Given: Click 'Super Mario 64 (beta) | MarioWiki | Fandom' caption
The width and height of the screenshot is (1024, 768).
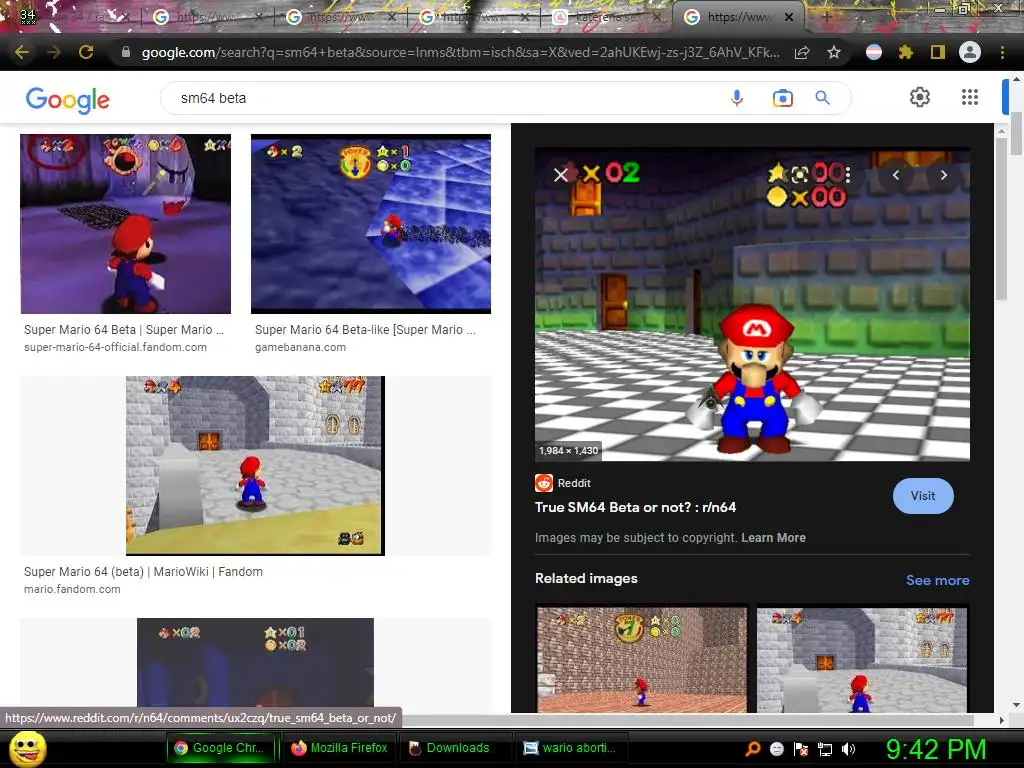Looking at the screenshot, I should 143,571.
